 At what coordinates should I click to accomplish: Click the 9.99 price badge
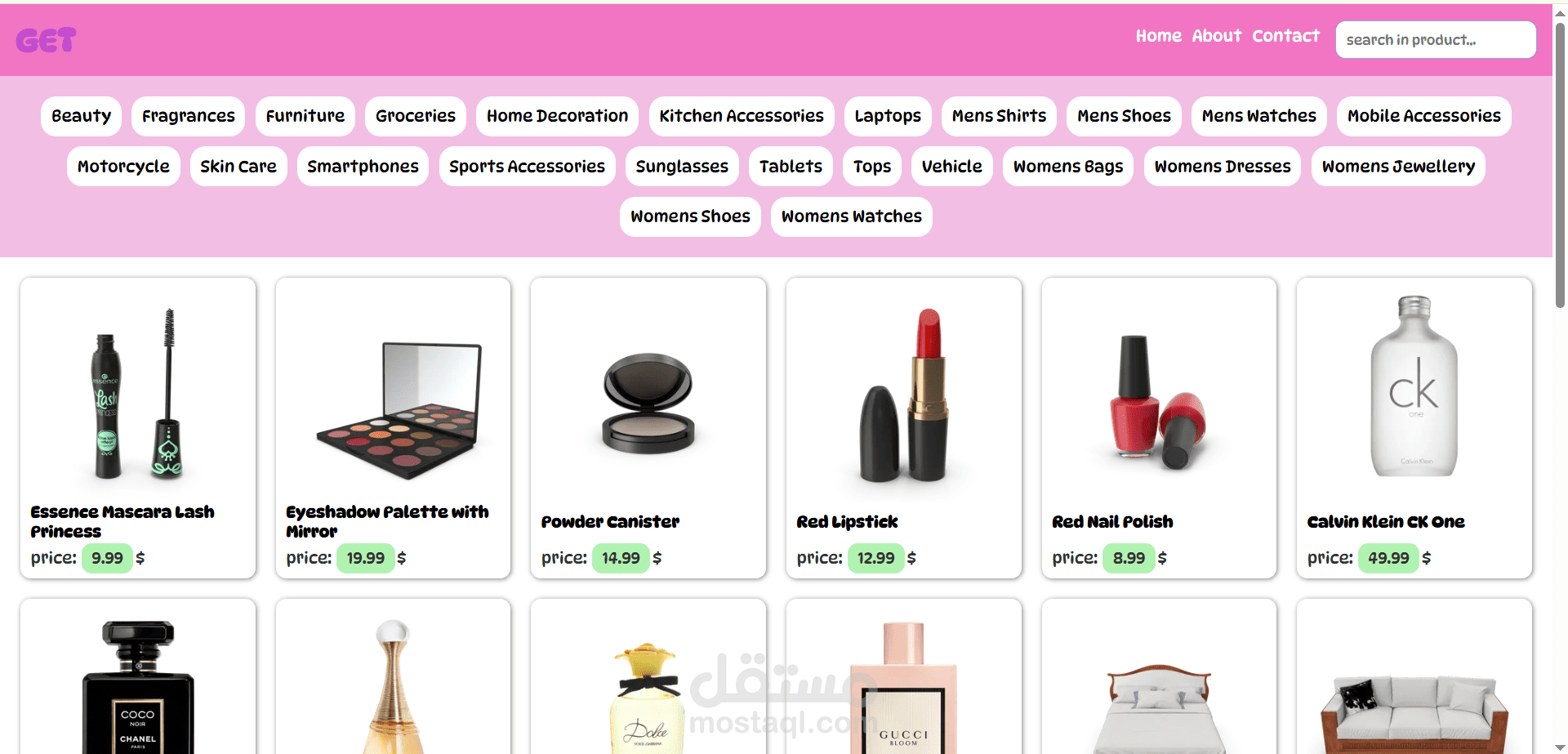coord(107,558)
